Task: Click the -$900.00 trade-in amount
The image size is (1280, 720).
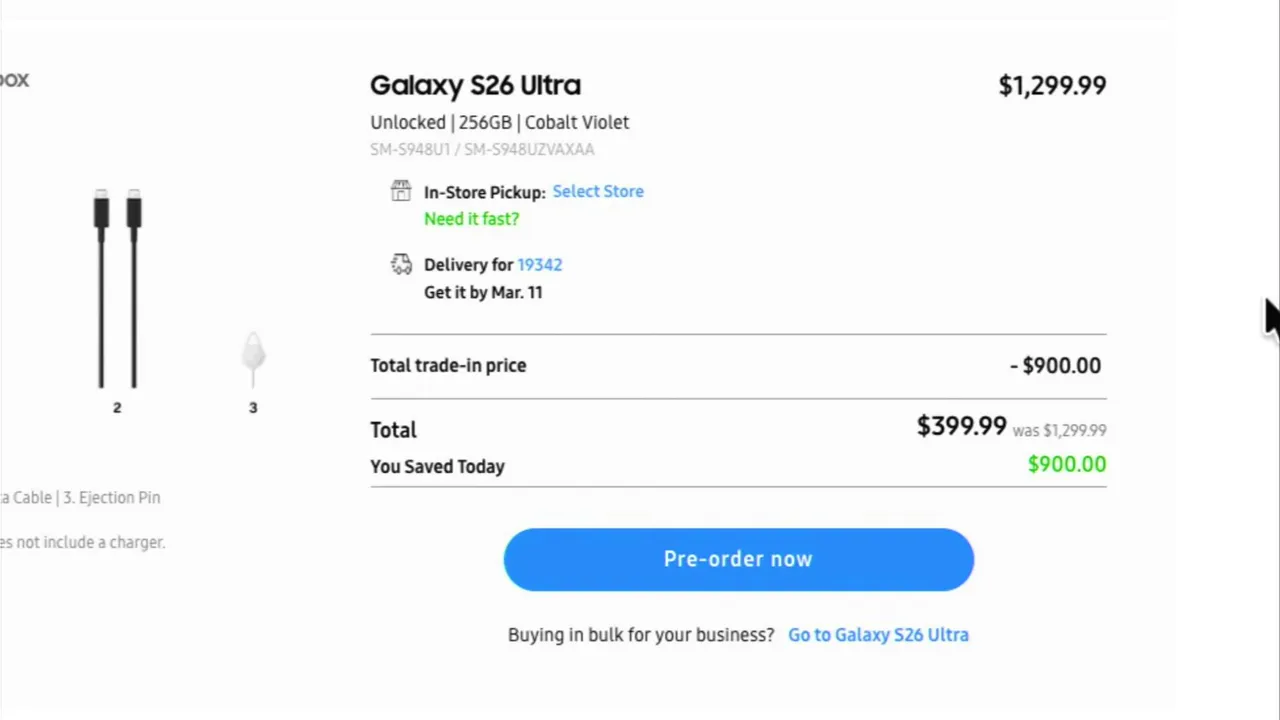Action: (x=1055, y=366)
